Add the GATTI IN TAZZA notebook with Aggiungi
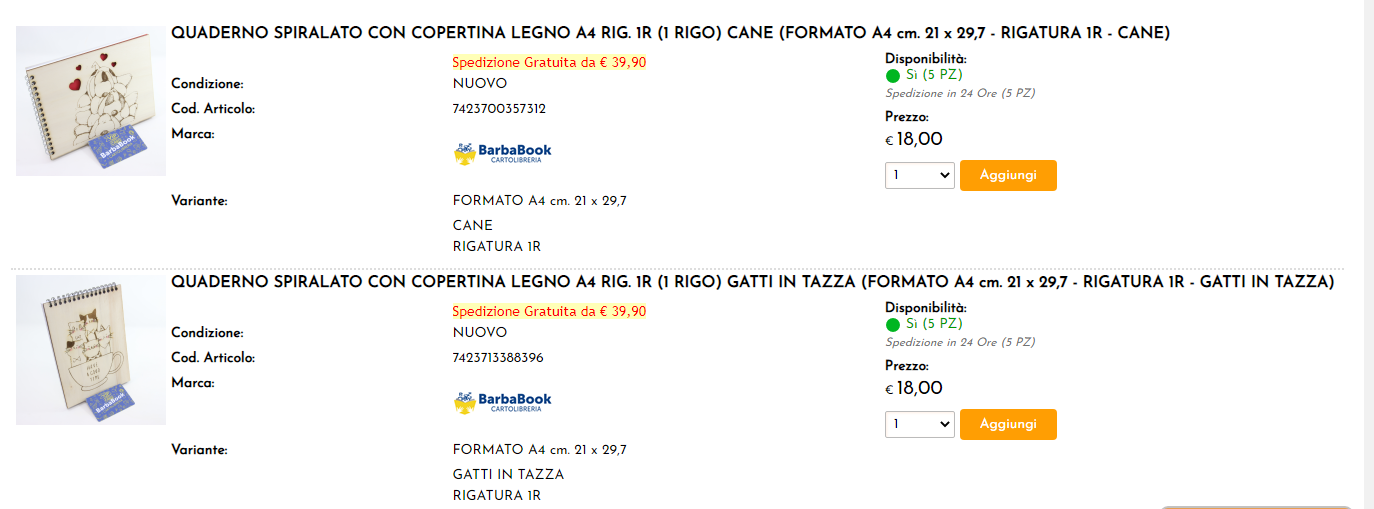This screenshot has height=509, width=1374. click(1007, 424)
